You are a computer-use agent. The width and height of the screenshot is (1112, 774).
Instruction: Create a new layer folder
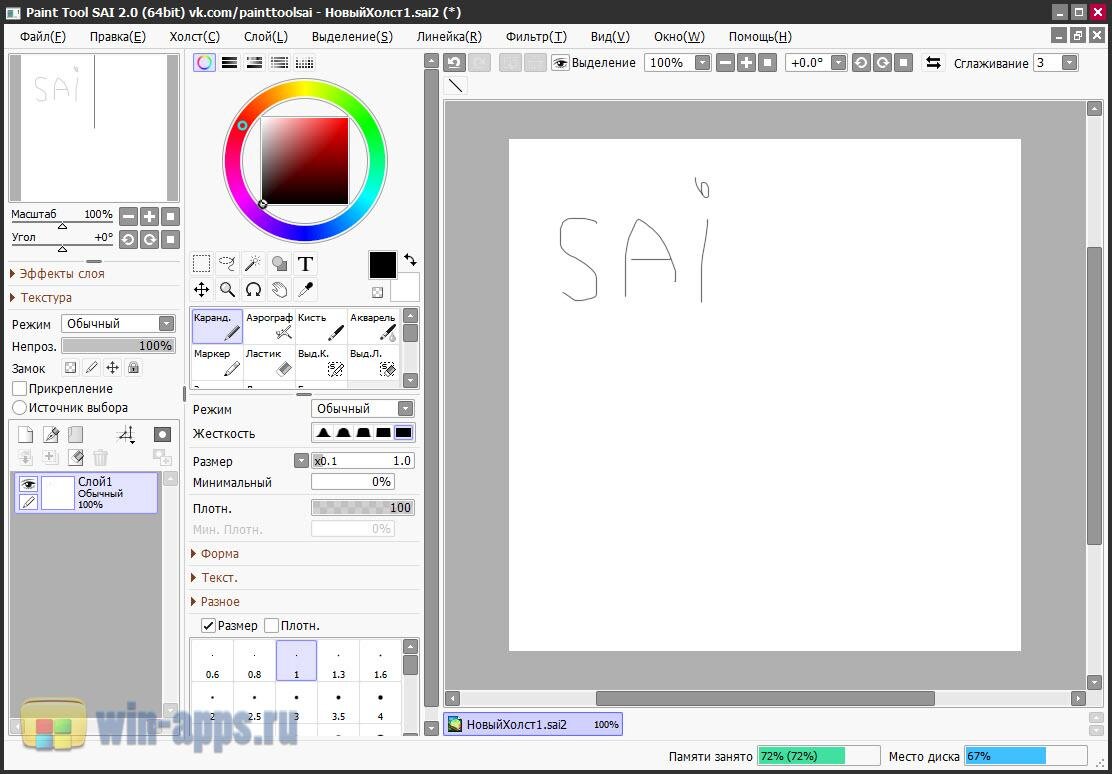click(75, 434)
